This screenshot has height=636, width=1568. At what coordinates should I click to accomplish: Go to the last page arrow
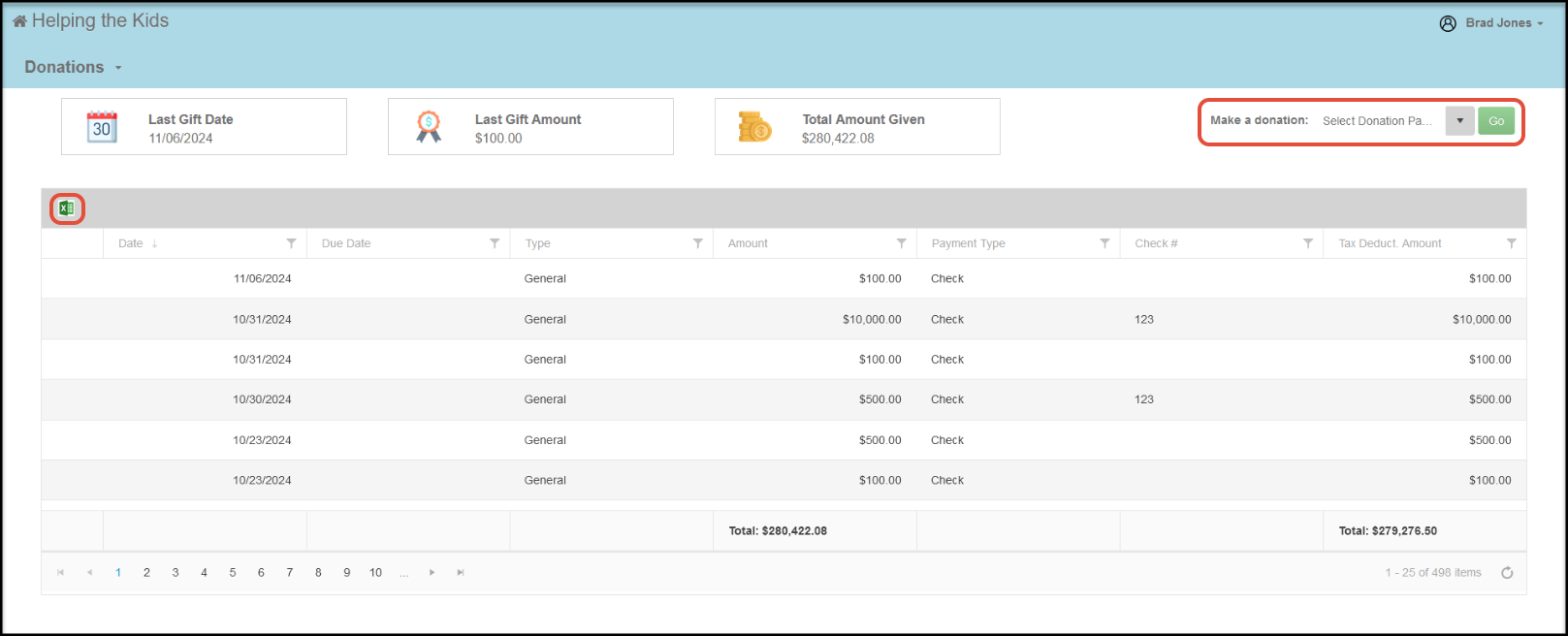[x=461, y=573]
